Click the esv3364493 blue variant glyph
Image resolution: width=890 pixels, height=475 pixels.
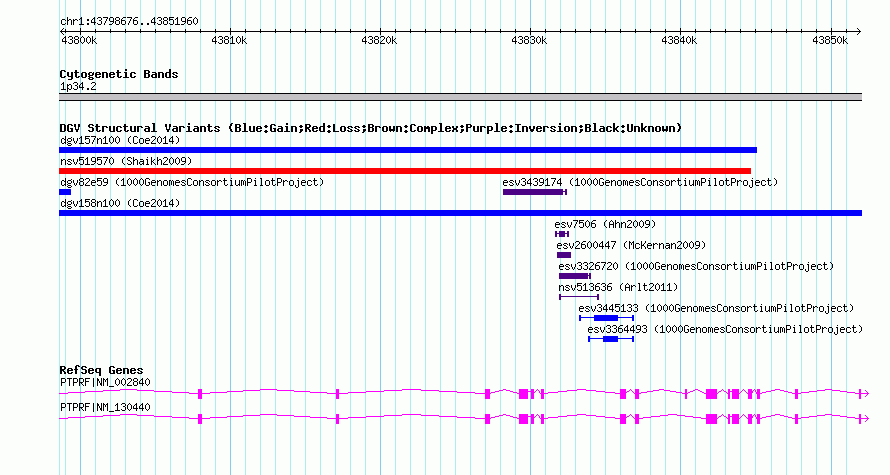pyautogui.click(x=611, y=339)
